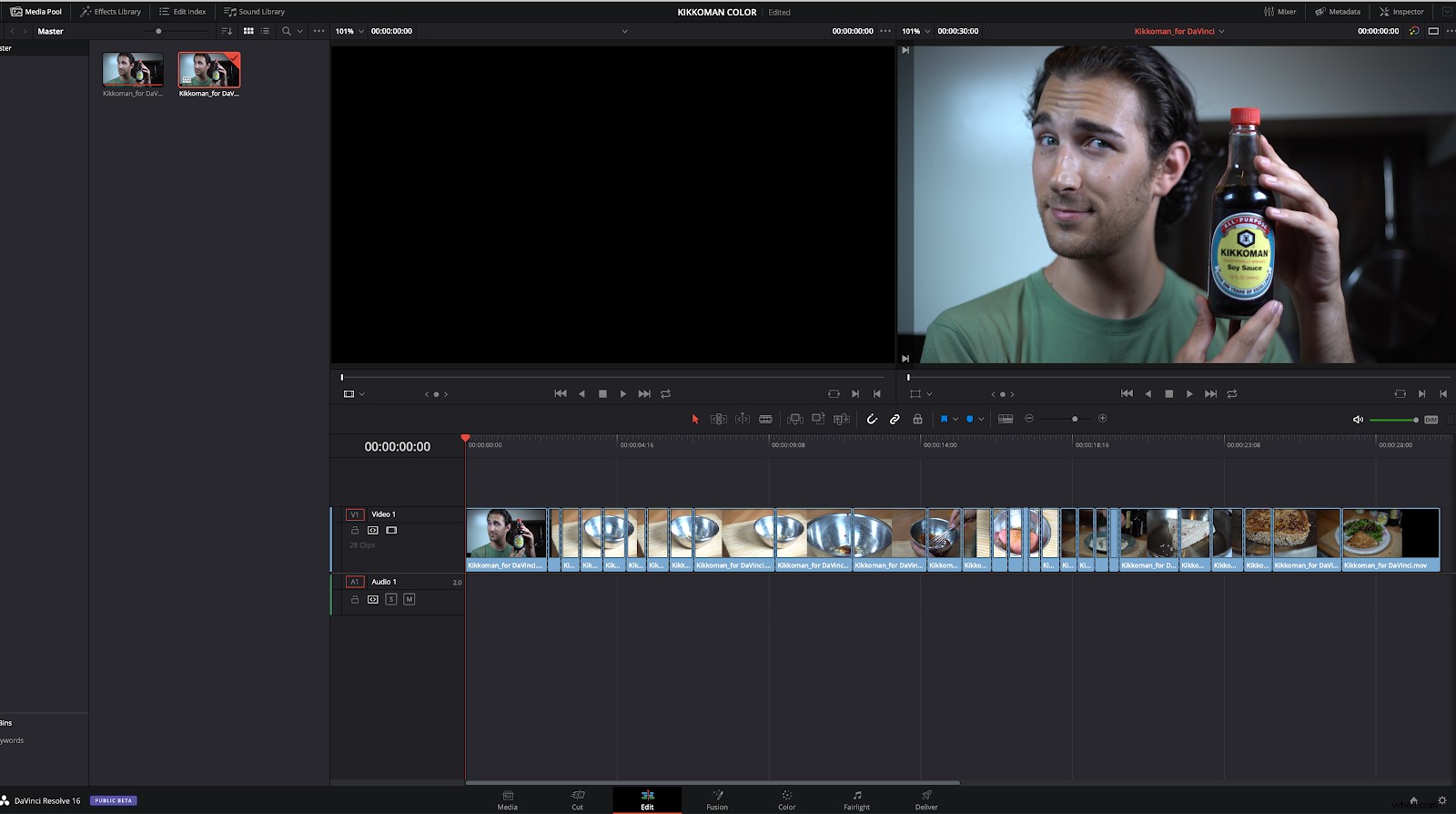The image size is (1456, 814).
Task: Toggle V1 destination control
Action: (x=355, y=514)
